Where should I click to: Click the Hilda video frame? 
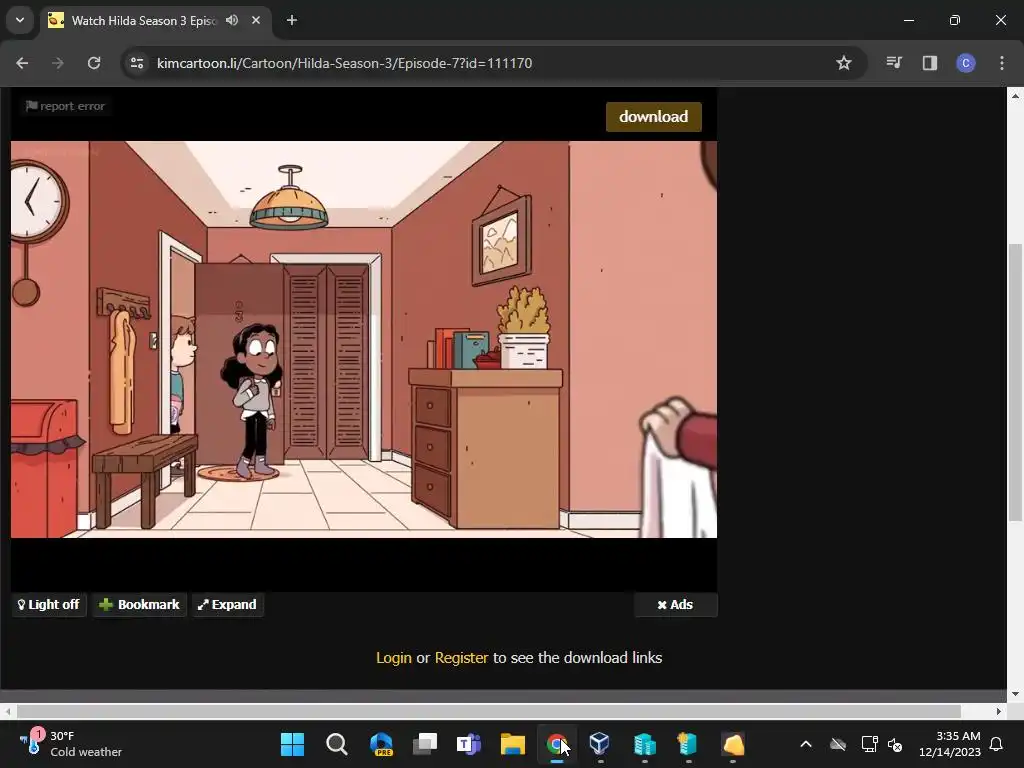(364, 340)
